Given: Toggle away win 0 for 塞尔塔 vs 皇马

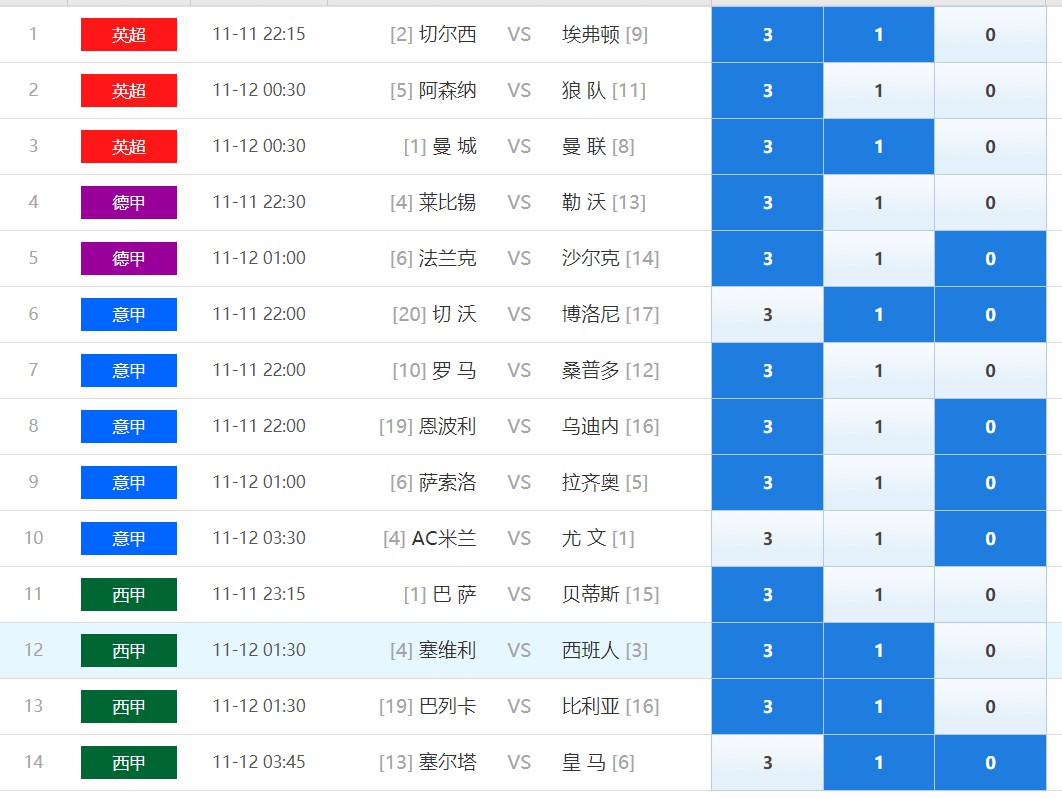Looking at the screenshot, I should [x=990, y=762].
